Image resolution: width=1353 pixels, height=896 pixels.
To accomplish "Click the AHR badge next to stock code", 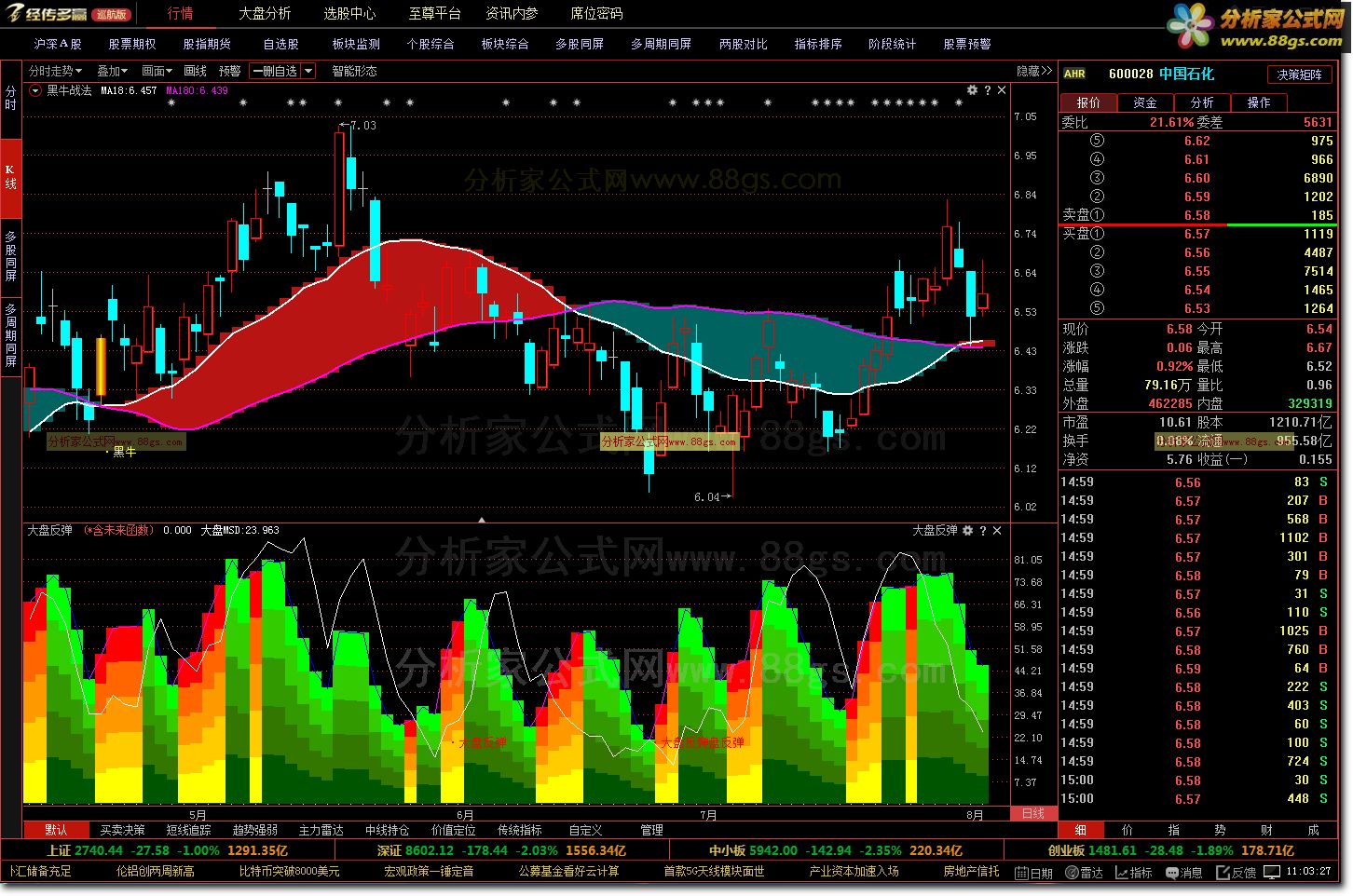I will pos(1074,74).
